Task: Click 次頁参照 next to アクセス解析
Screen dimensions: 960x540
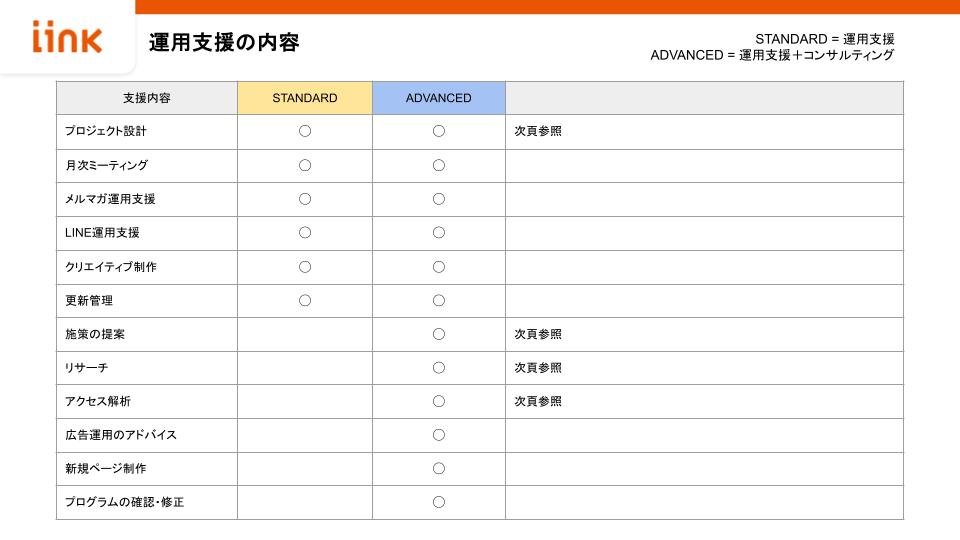Action: tap(538, 402)
